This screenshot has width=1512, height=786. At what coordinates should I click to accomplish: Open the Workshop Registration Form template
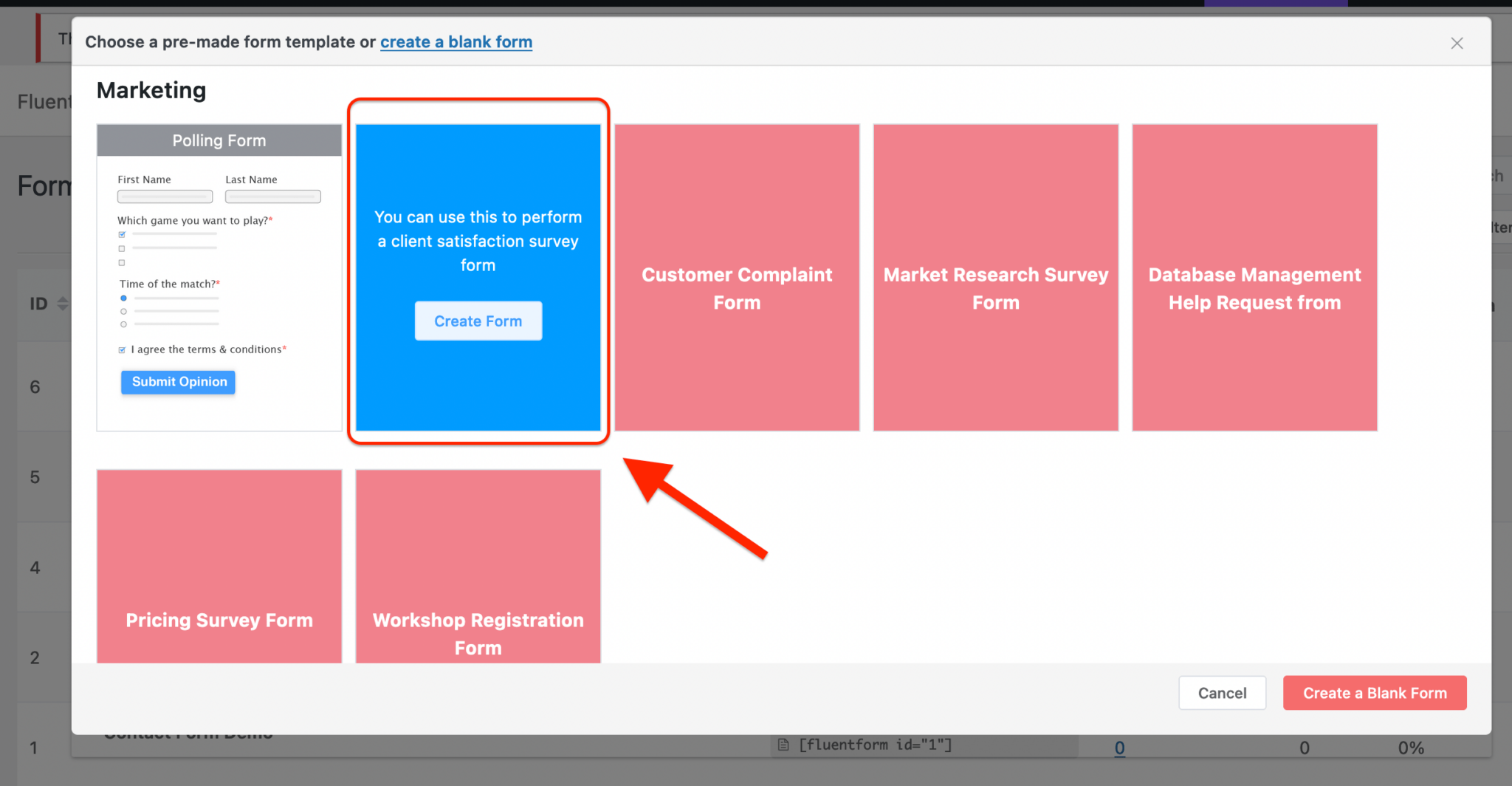tap(478, 566)
